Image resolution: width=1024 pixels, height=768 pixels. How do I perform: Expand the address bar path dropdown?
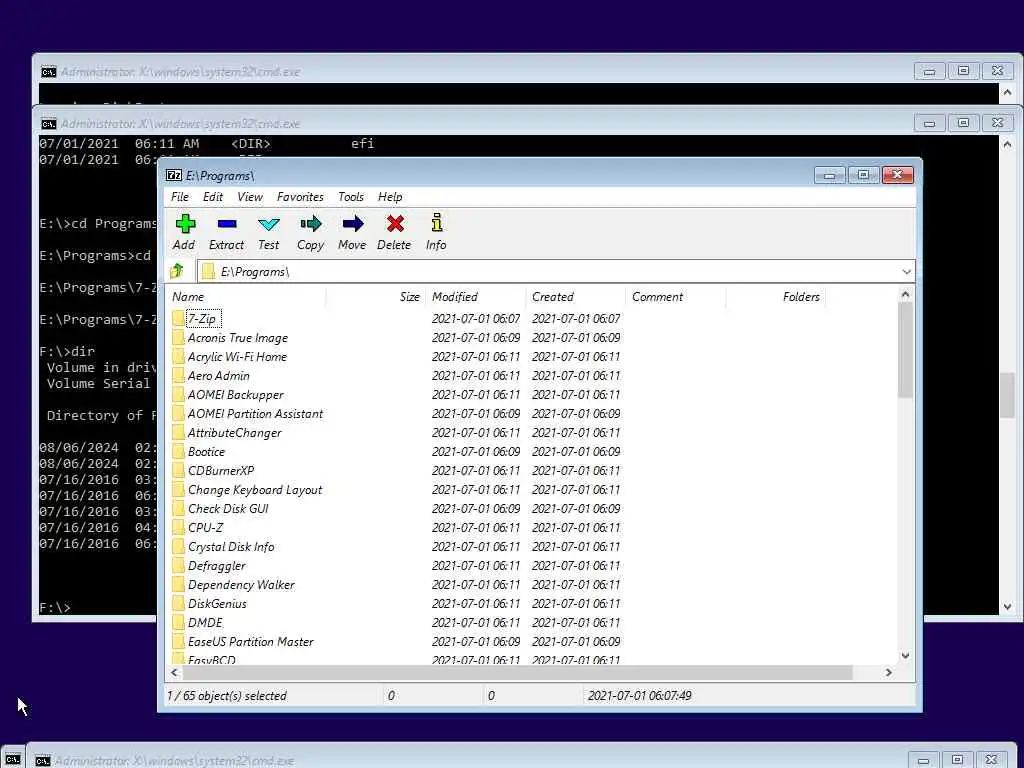click(906, 272)
